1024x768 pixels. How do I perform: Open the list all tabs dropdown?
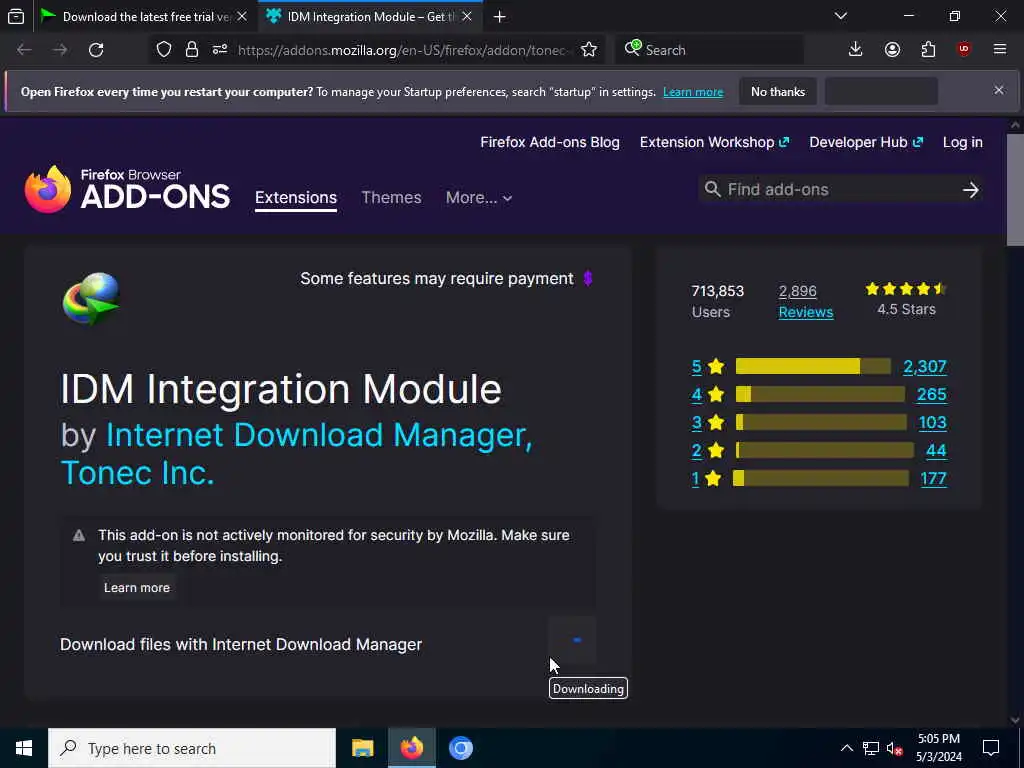point(841,16)
